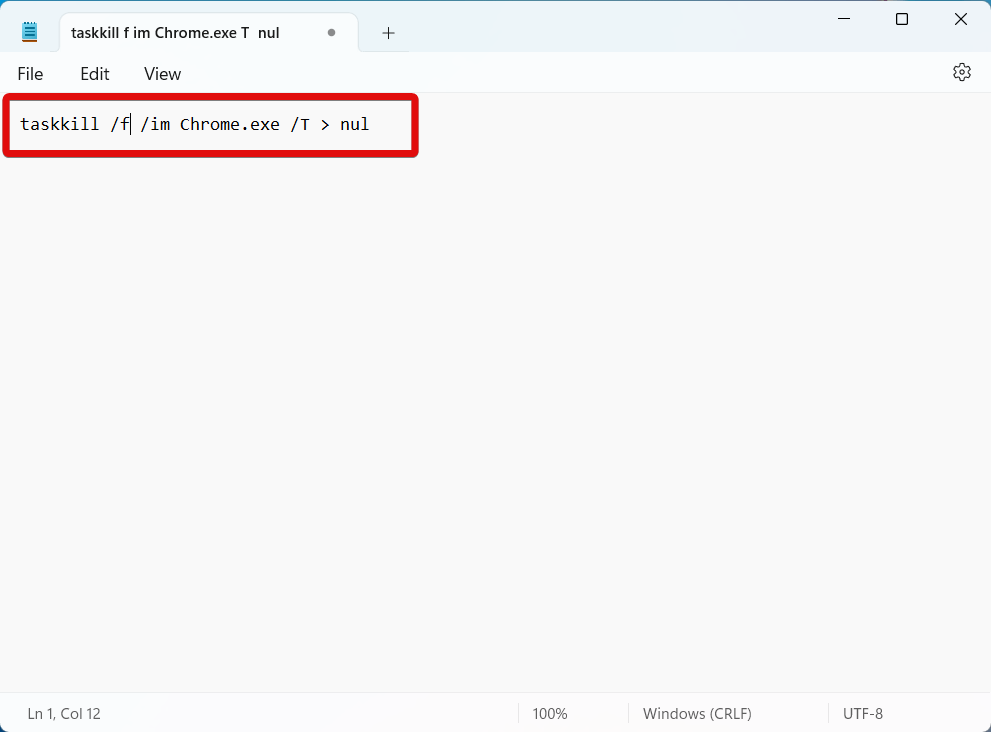This screenshot has height=732, width=991.
Task: Click the UTF-8 encoding indicator
Action: tap(863, 714)
